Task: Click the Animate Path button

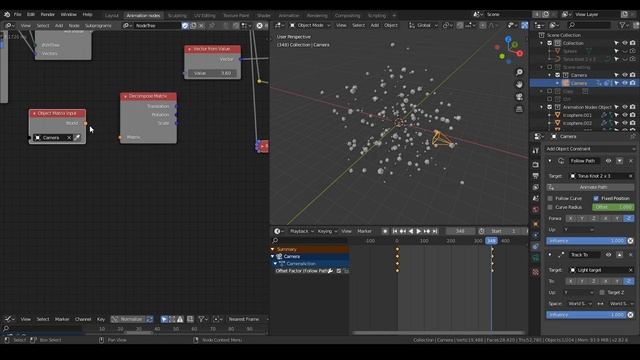Action: point(590,187)
